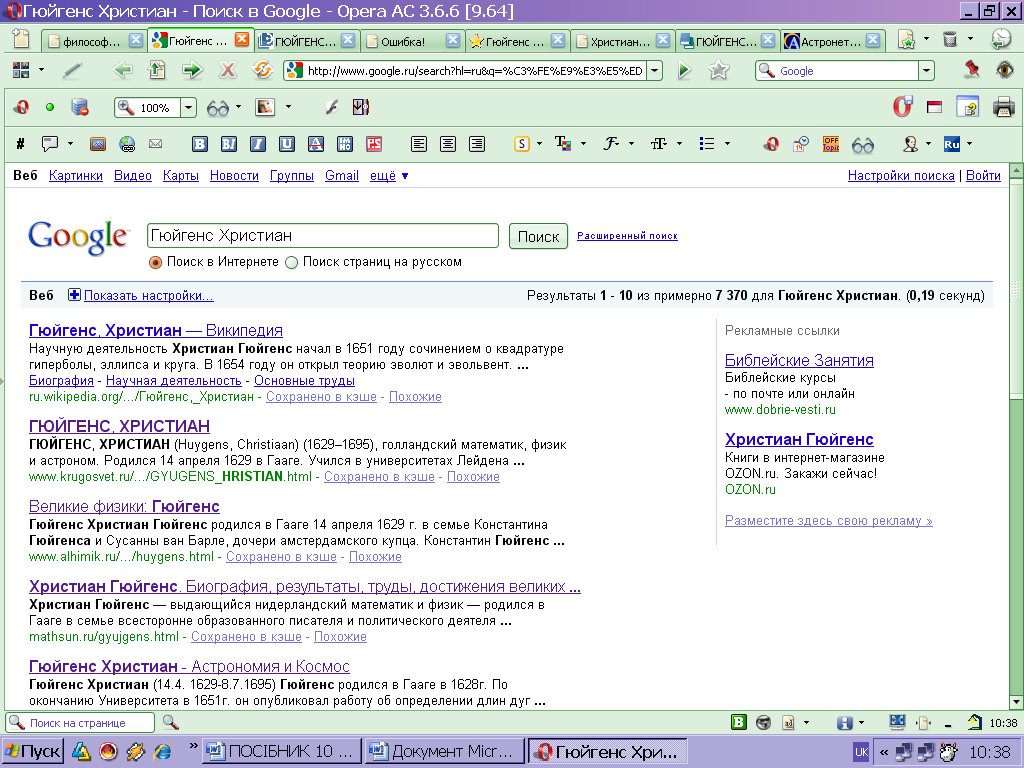
Task: Click the Underline U formatting icon
Action: [x=287, y=144]
